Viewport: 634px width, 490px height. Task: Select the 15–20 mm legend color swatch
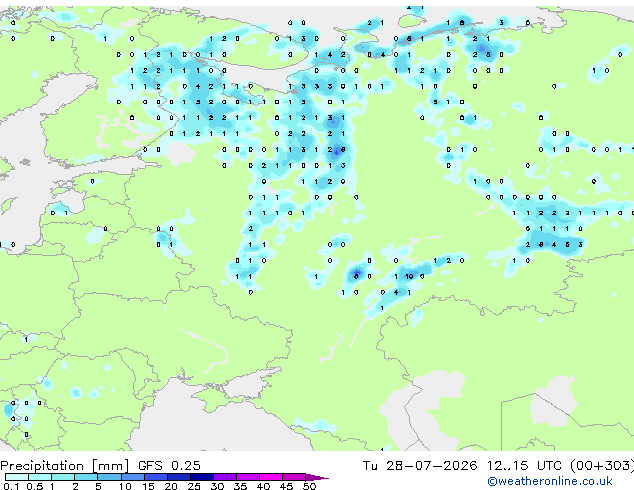point(155,477)
